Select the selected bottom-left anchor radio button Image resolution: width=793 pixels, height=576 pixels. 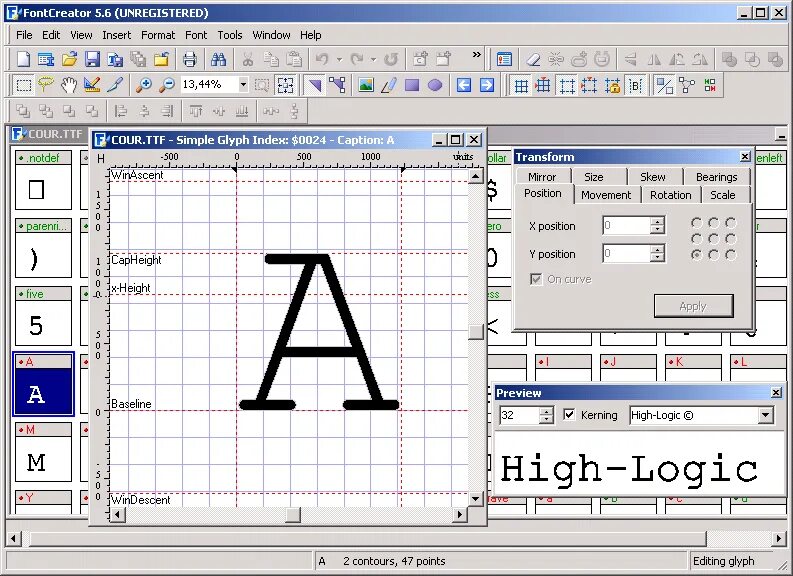(x=697, y=255)
